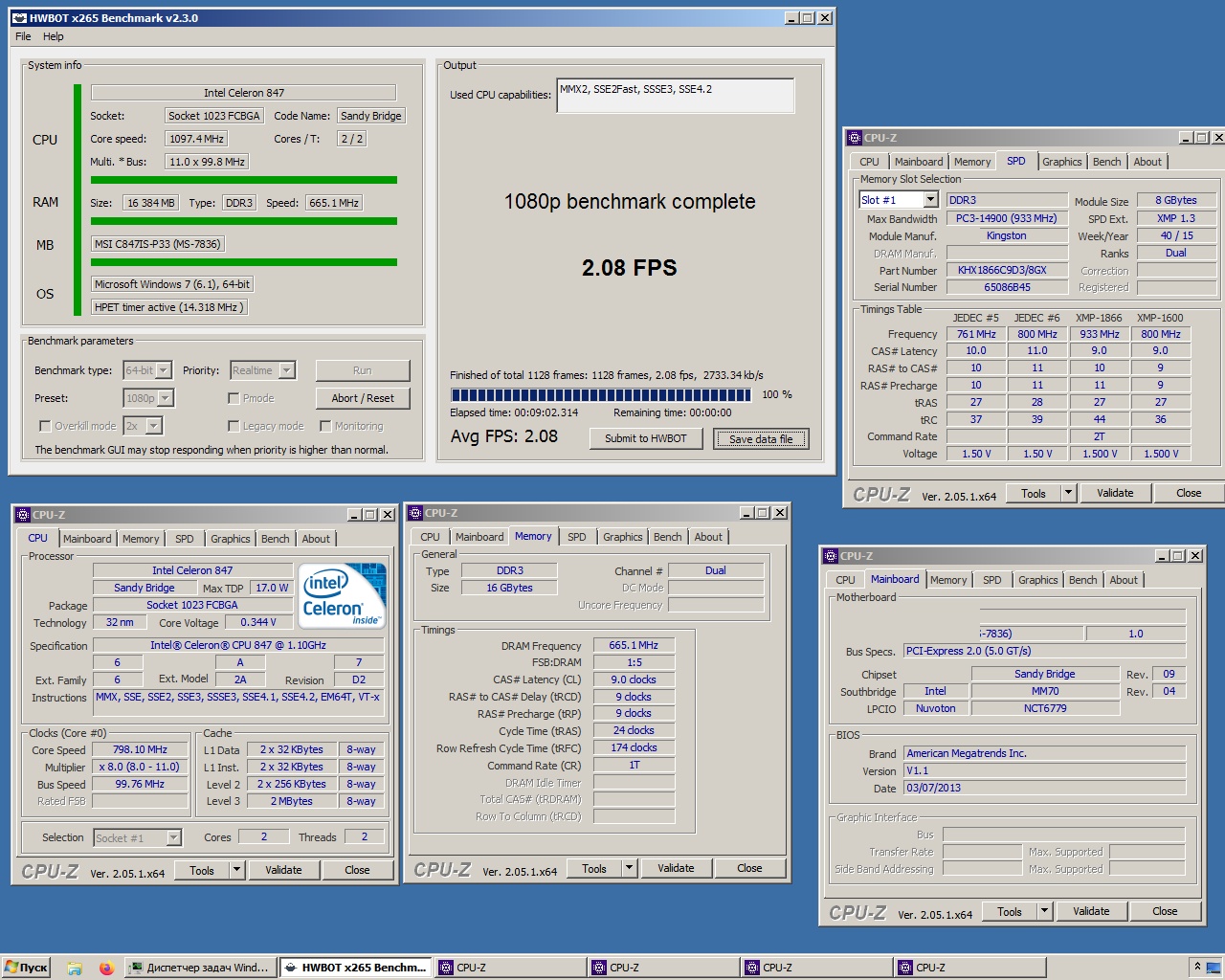Switch to Mainboard tab in CPU window
Screen dimensions: 1225x980
click(x=87, y=539)
